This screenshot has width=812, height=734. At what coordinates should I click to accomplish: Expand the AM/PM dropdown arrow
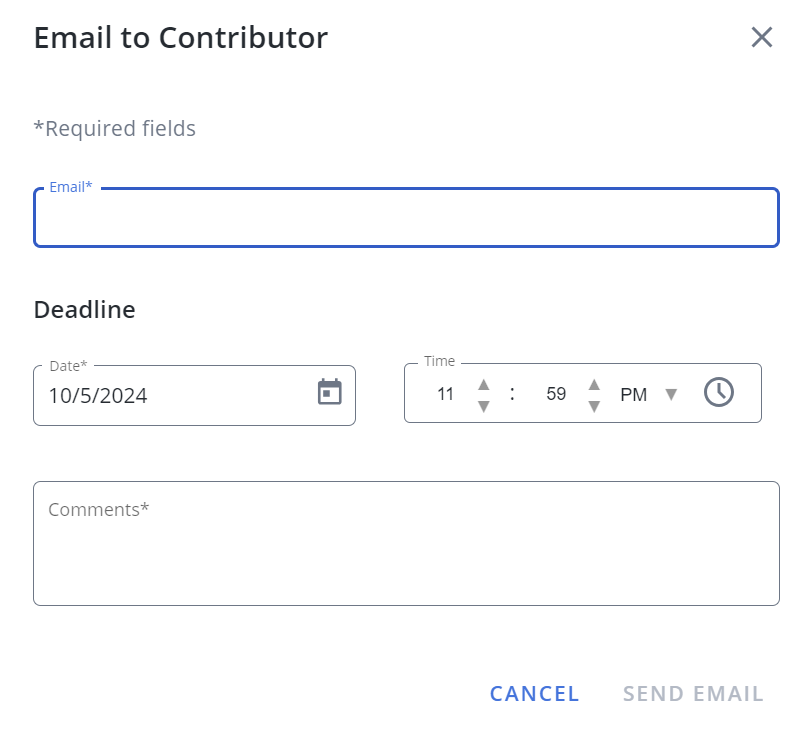click(x=671, y=395)
